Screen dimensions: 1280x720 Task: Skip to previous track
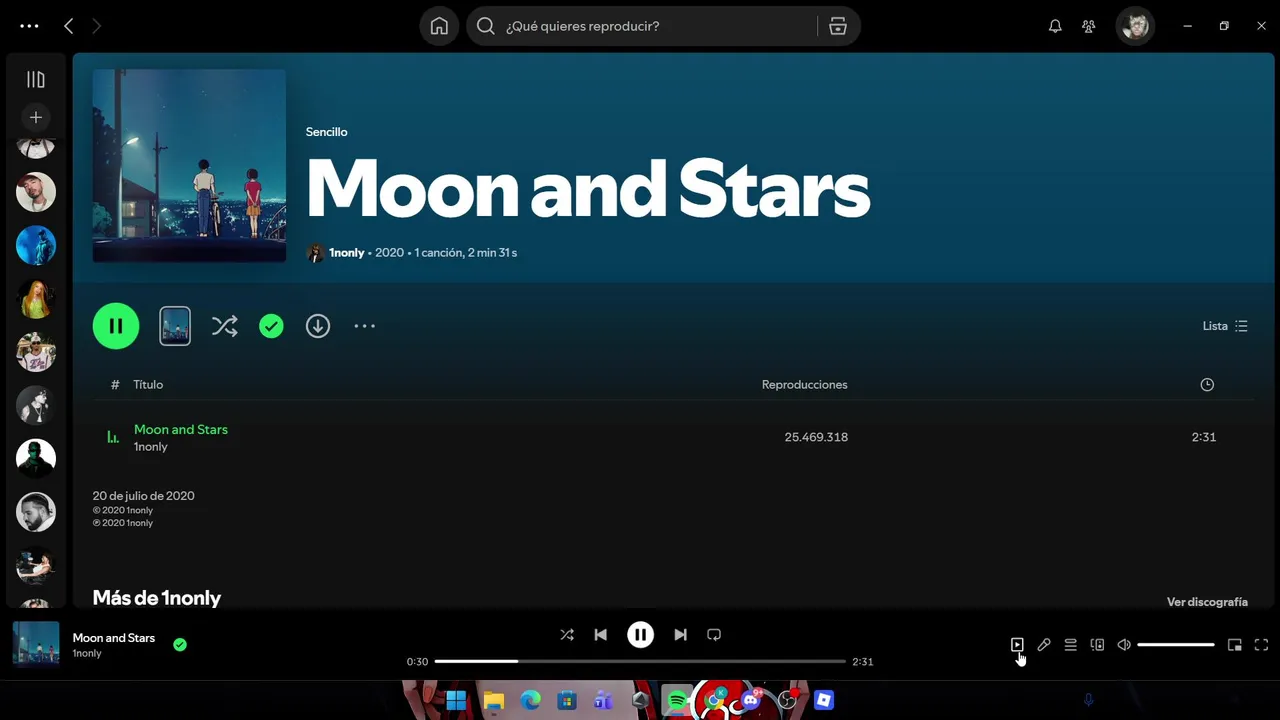click(601, 635)
